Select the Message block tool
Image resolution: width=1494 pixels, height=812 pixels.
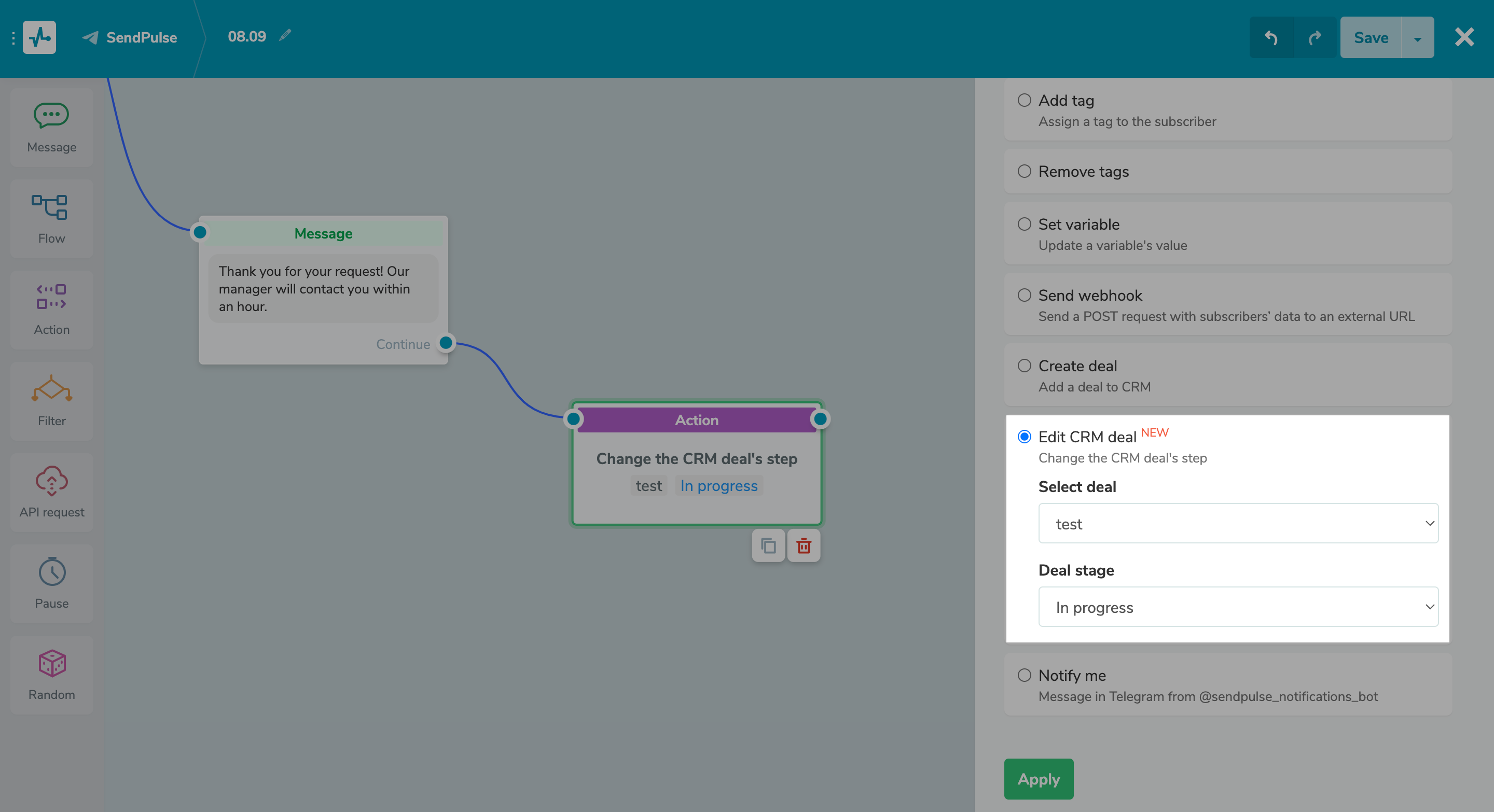(x=51, y=127)
